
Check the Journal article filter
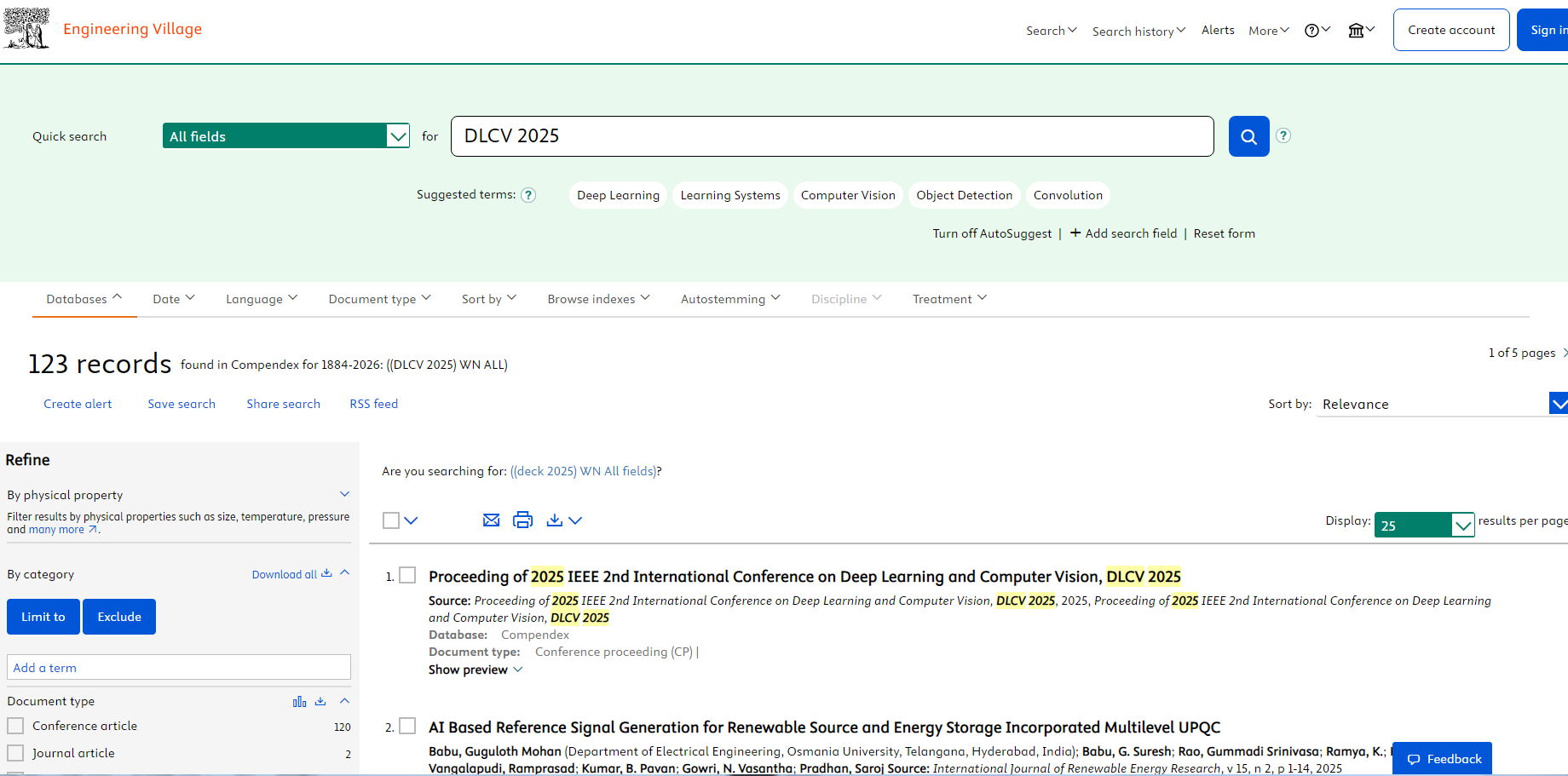point(15,753)
